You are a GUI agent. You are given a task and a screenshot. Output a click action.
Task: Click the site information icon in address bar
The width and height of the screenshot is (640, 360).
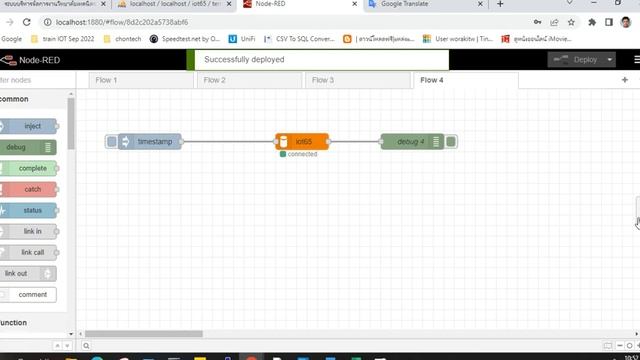pyautogui.click(x=47, y=22)
